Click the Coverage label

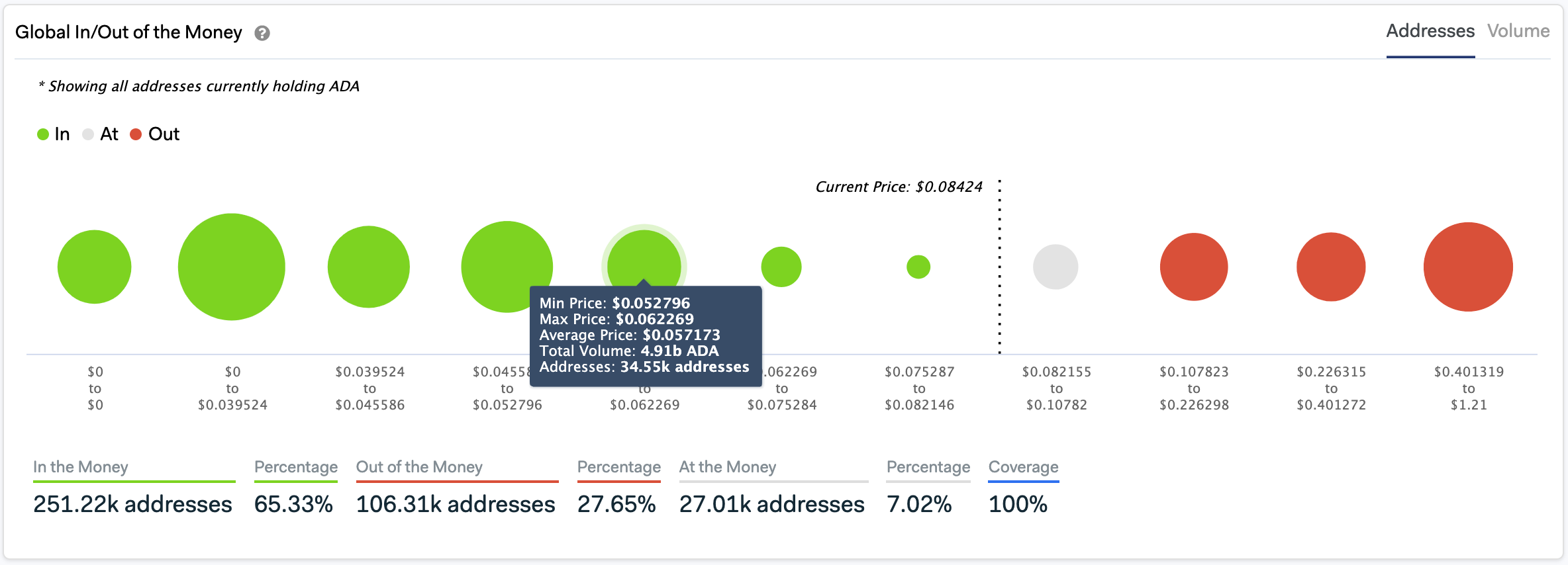1023,467
